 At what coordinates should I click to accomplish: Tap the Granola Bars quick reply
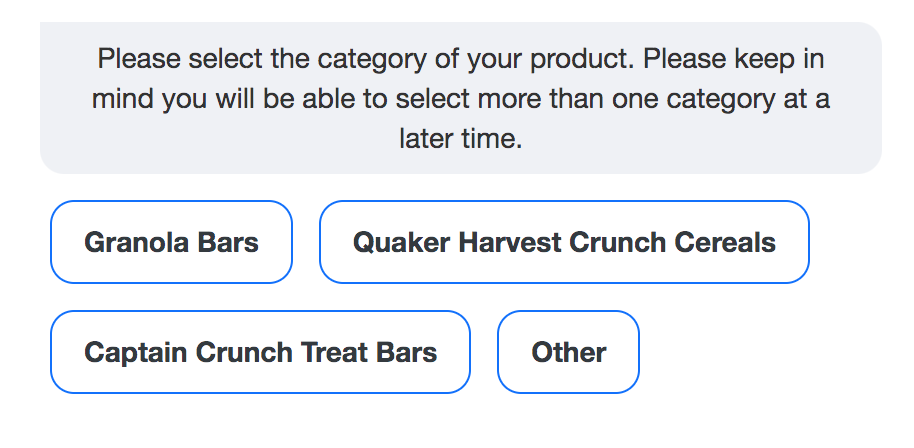(171, 242)
